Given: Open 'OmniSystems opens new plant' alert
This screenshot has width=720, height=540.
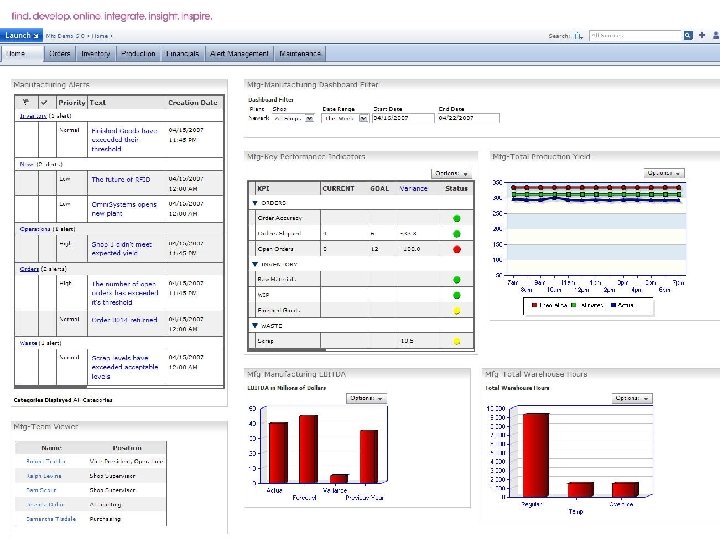Looking at the screenshot, I should click(124, 209).
